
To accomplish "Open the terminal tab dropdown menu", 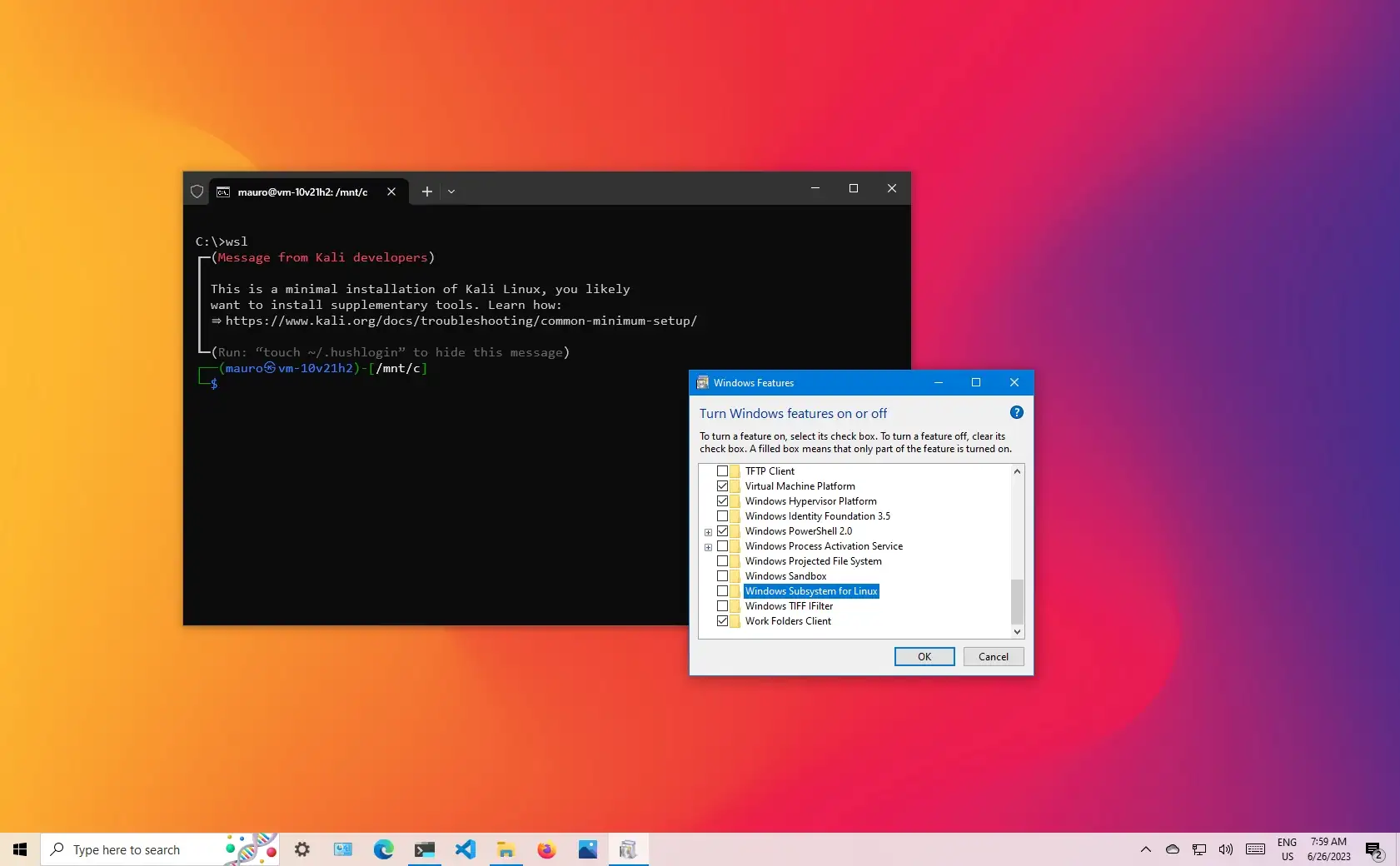I will [x=451, y=192].
